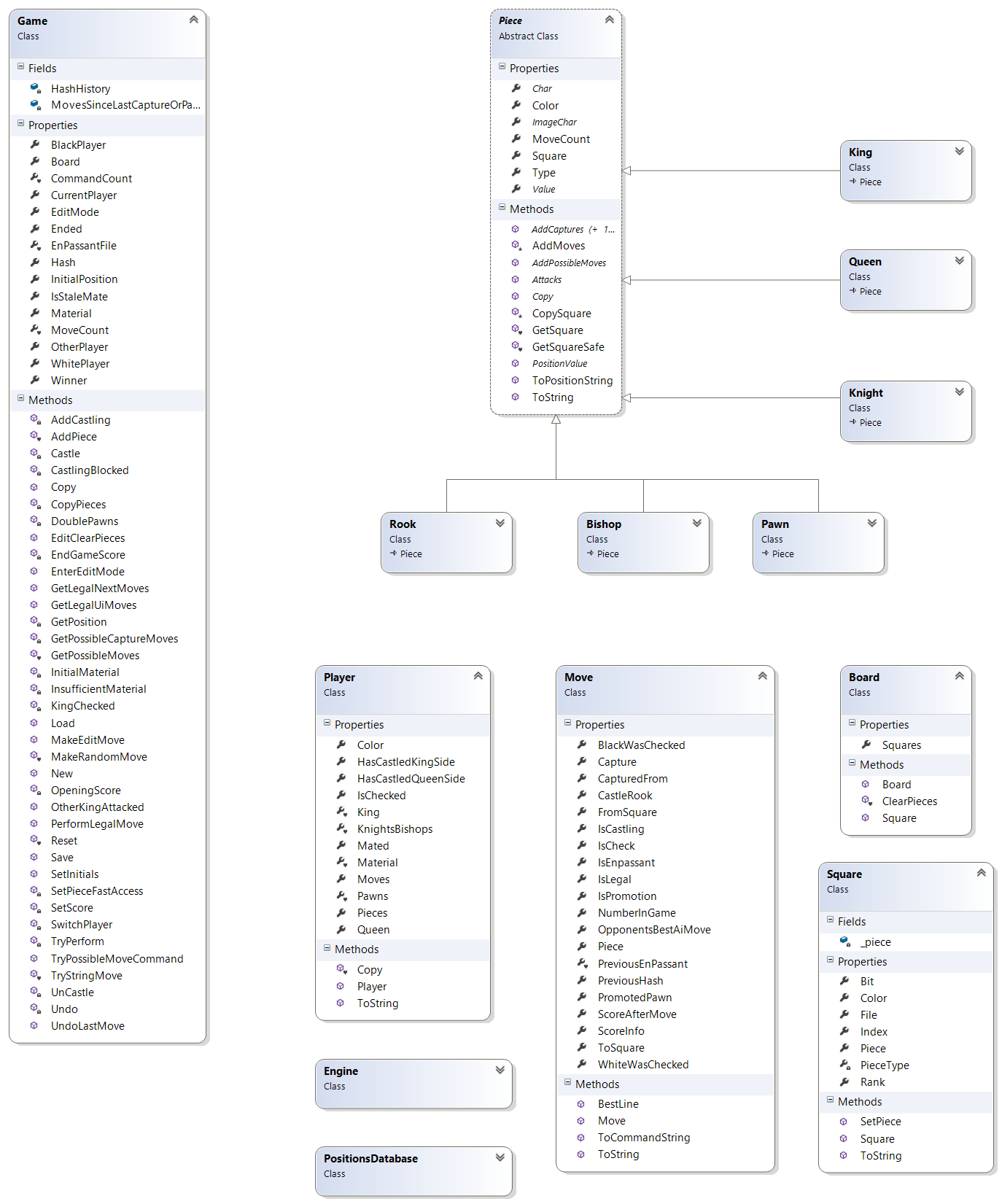
Task: Click the PerformLegalMove method icon
Action: 34,824
